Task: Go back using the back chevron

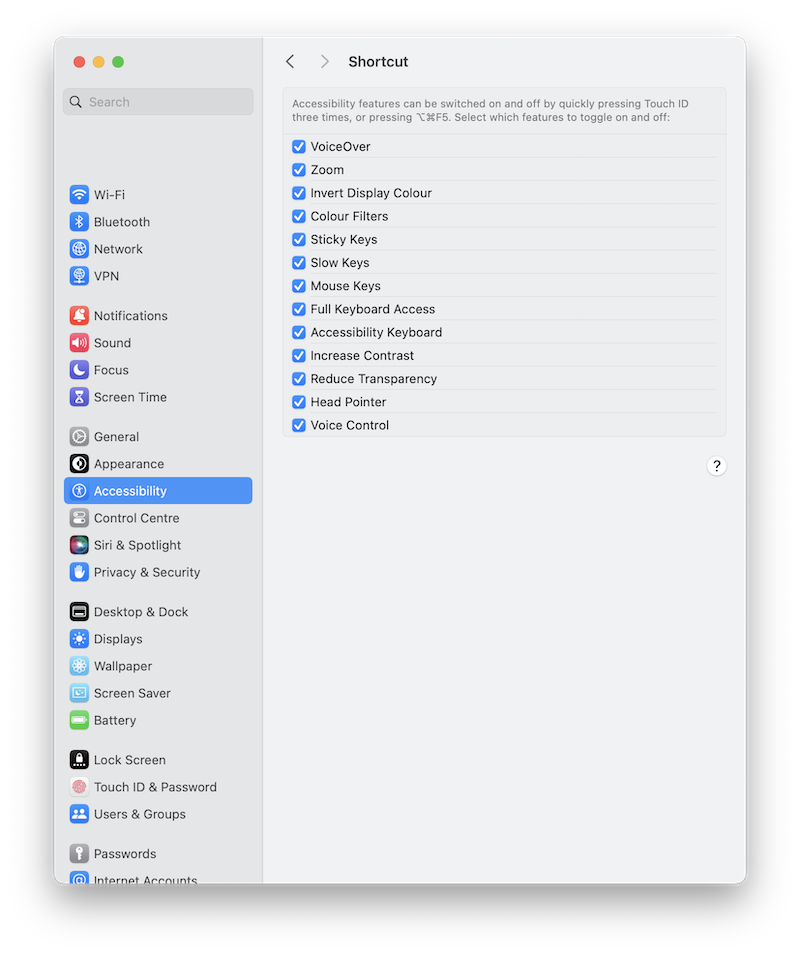Action: 290,61
